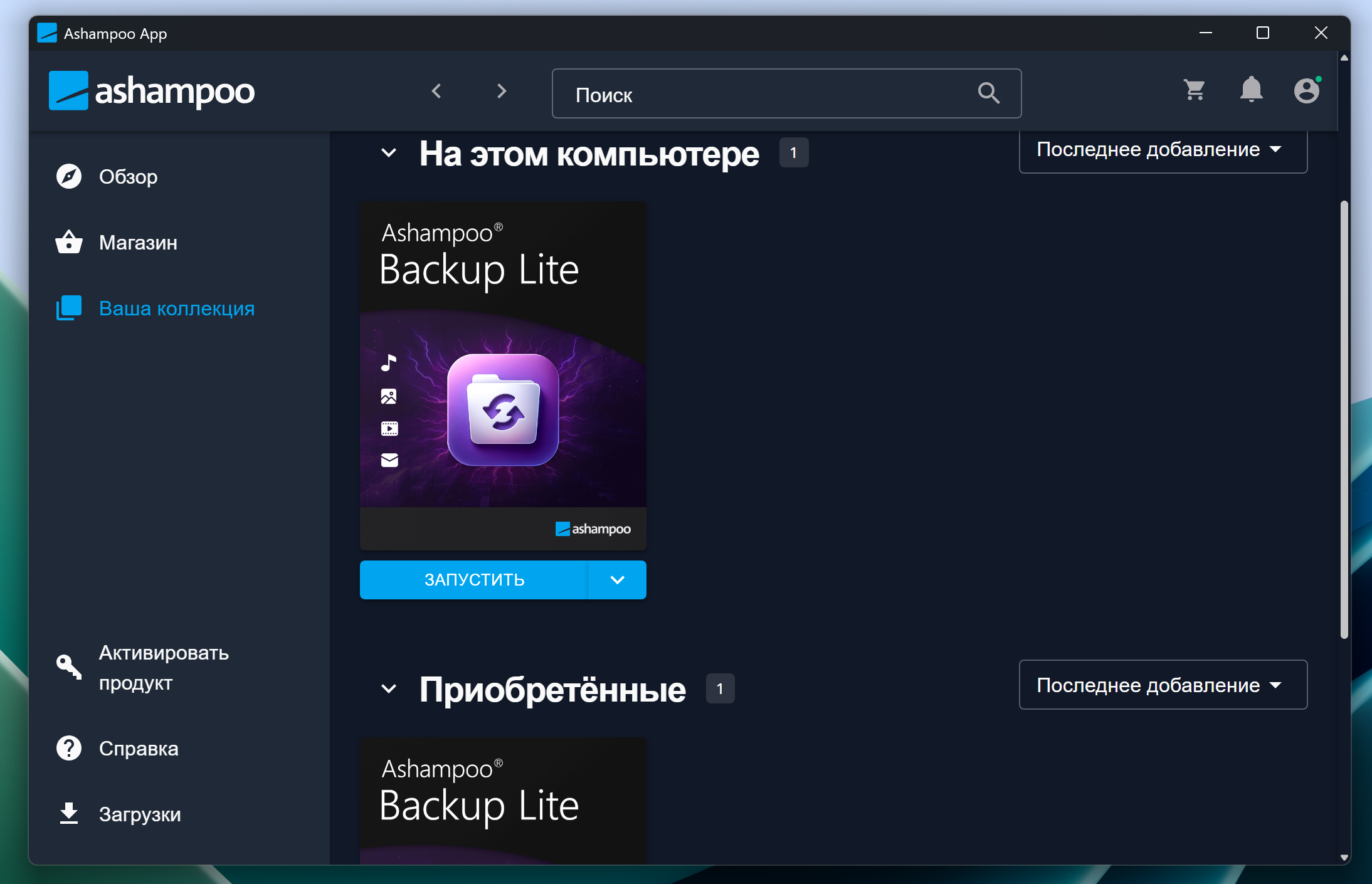Open sort dropdown for purchased programs

pos(1163,685)
